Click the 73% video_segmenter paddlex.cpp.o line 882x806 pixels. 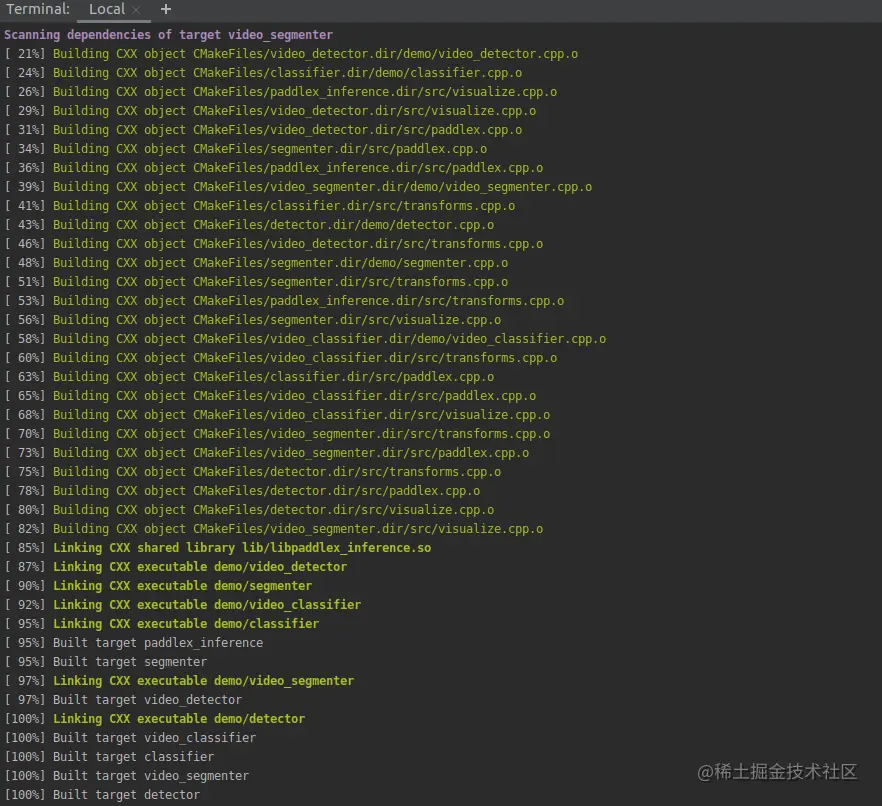pyautogui.click(x=267, y=453)
